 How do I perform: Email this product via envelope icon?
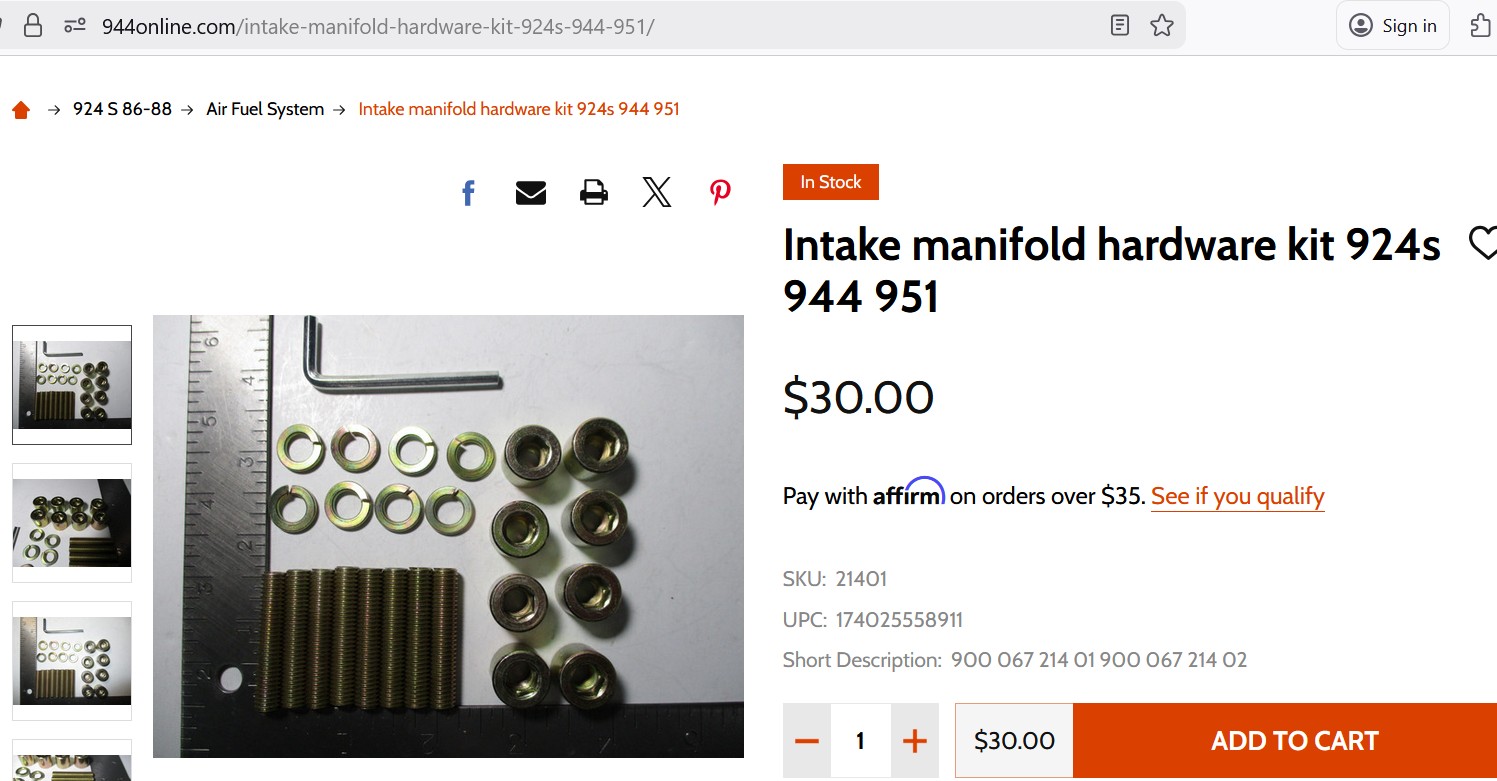[x=531, y=192]
